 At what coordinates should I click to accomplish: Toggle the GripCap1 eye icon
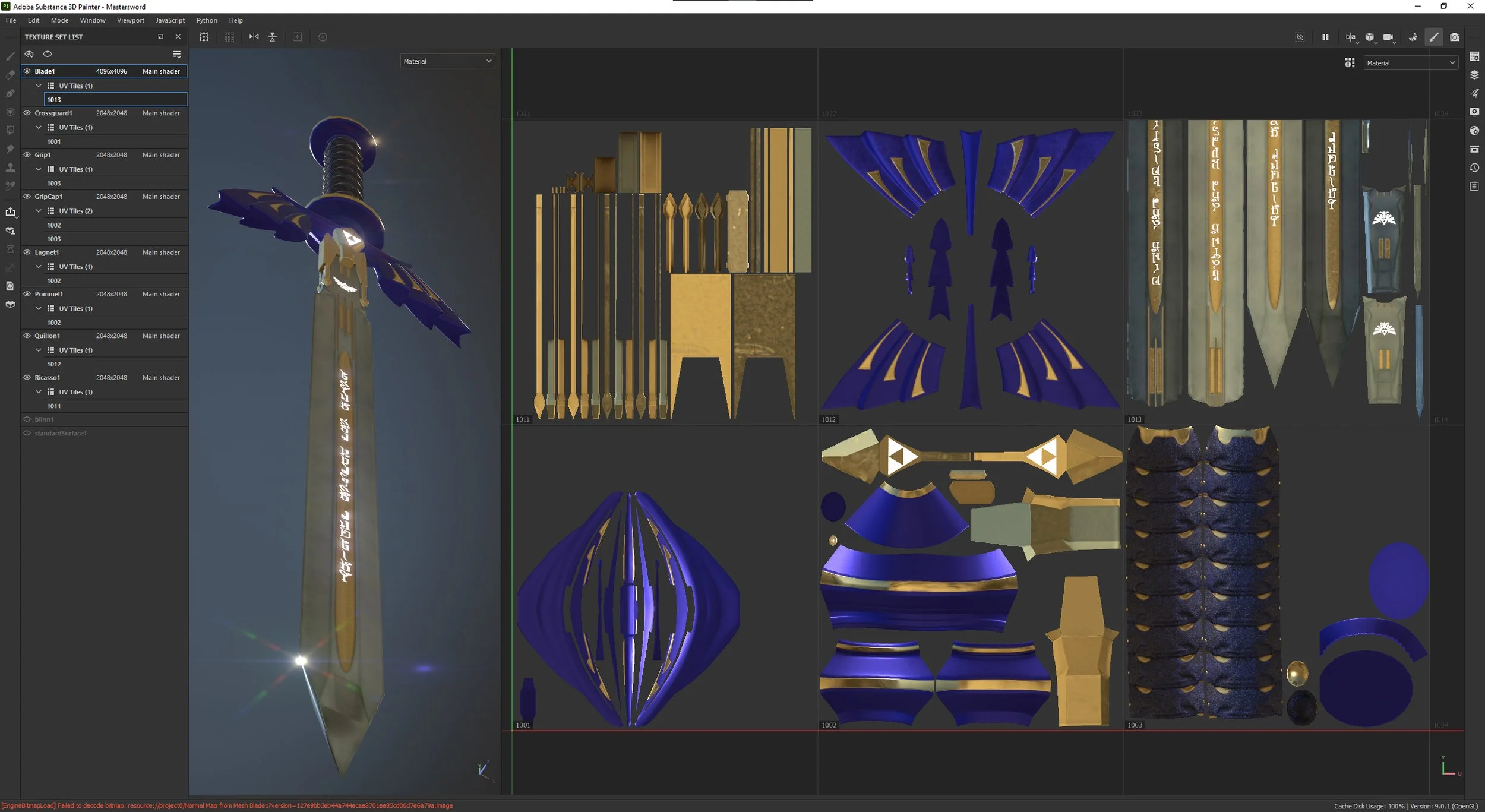click(x=27, y=197)
